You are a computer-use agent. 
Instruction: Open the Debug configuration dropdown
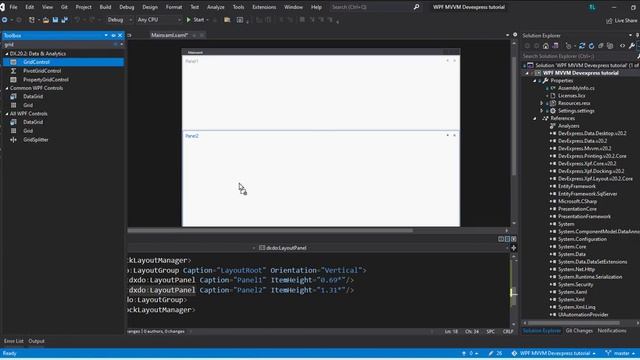(x=119, y=20)
